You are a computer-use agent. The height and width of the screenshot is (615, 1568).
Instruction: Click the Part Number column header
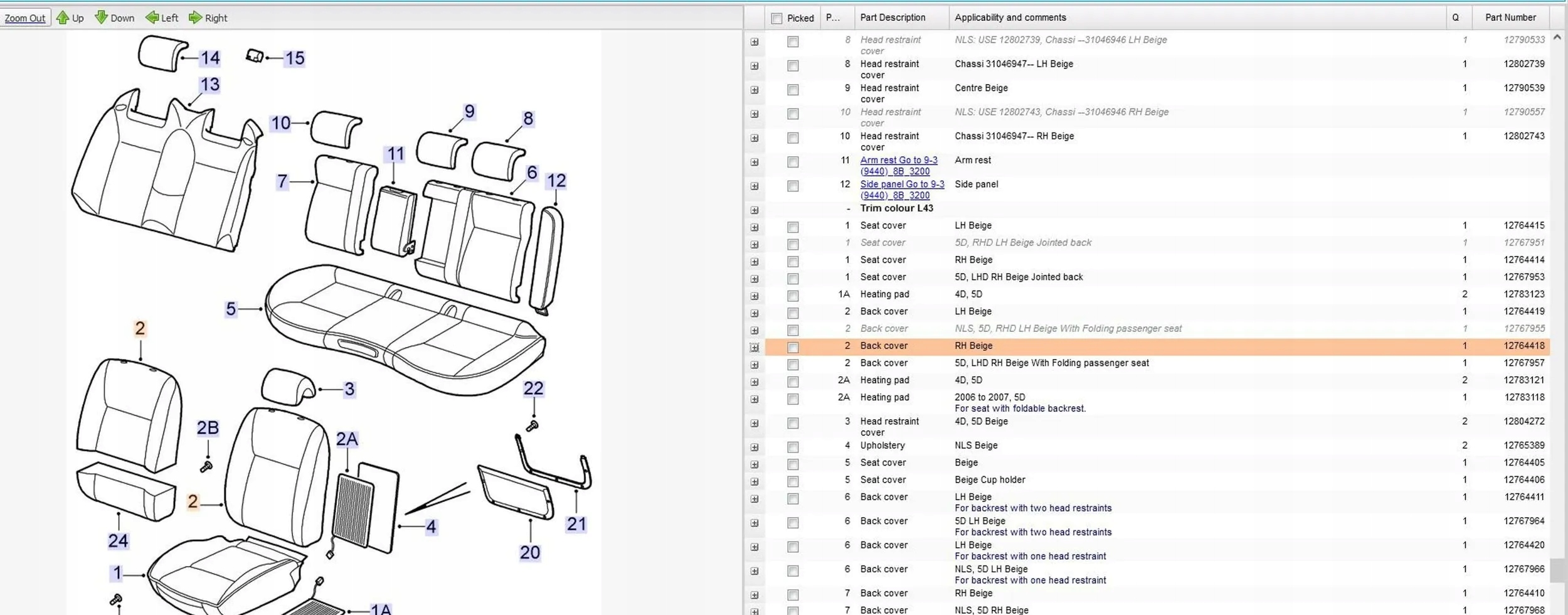tap(1510, 18)
